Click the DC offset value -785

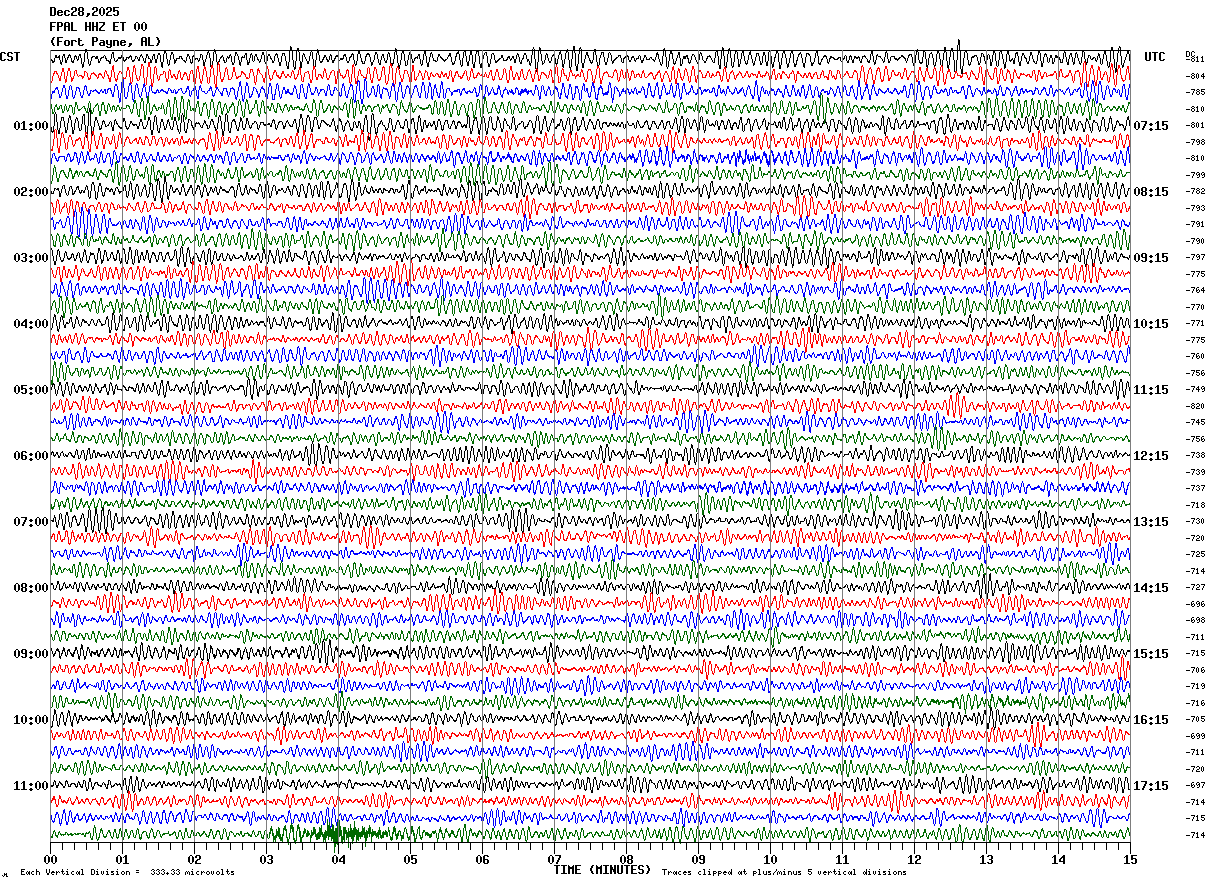click(x=1196, y=92)
